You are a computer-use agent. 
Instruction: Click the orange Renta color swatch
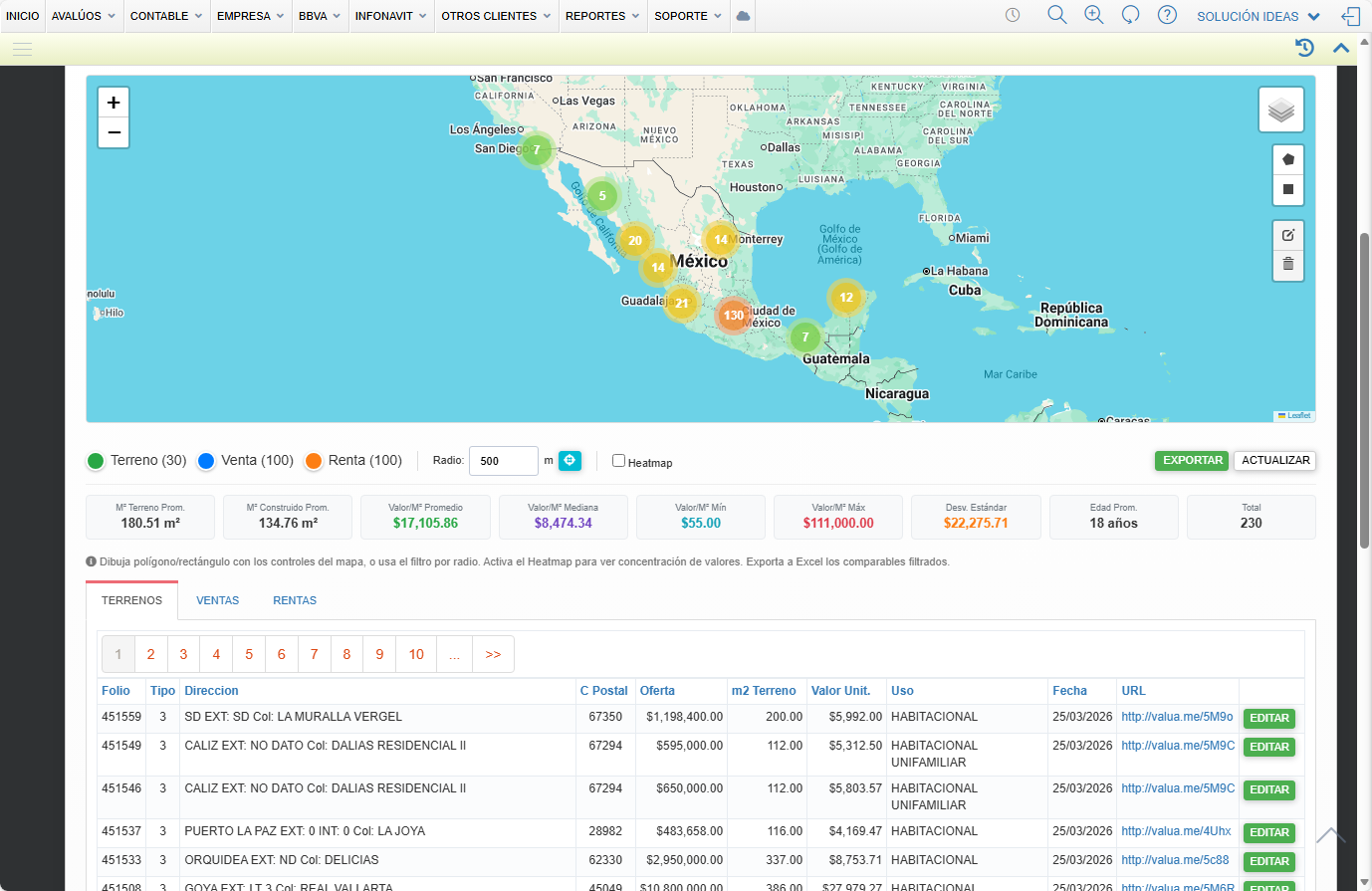coord(314,461)
